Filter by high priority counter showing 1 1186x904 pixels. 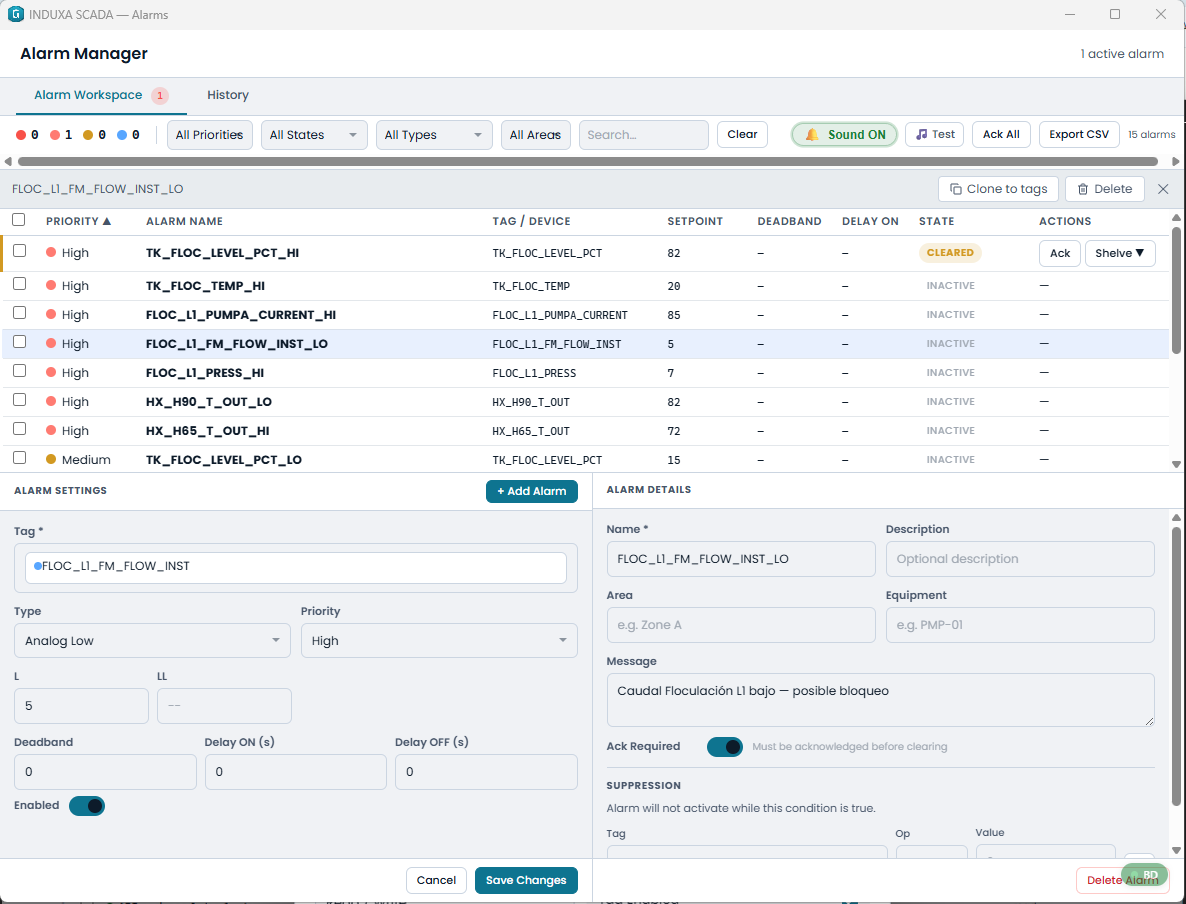click(61, 135)
